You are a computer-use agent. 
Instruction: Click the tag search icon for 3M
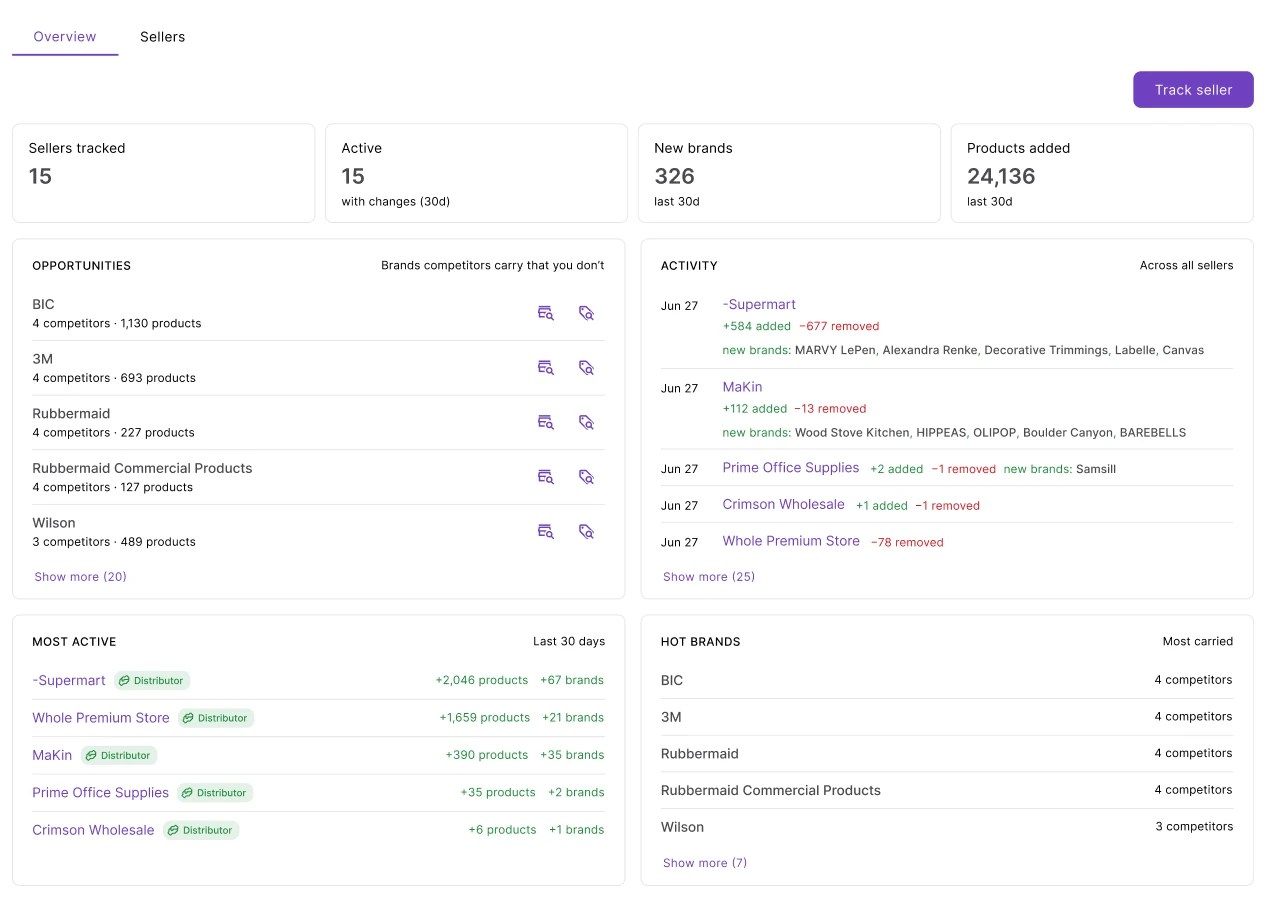coord(587,368)
